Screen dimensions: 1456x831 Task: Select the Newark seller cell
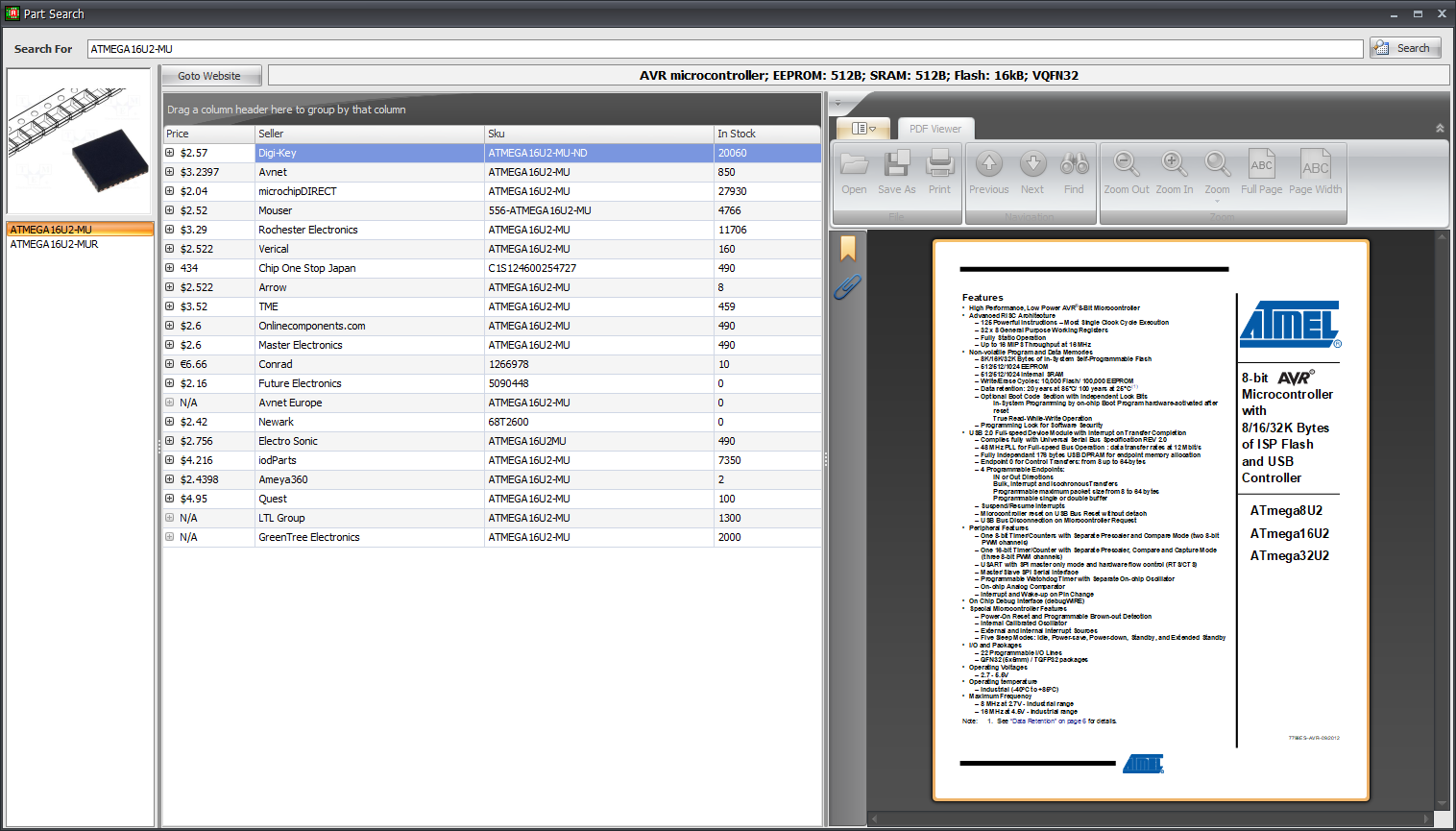370,422
